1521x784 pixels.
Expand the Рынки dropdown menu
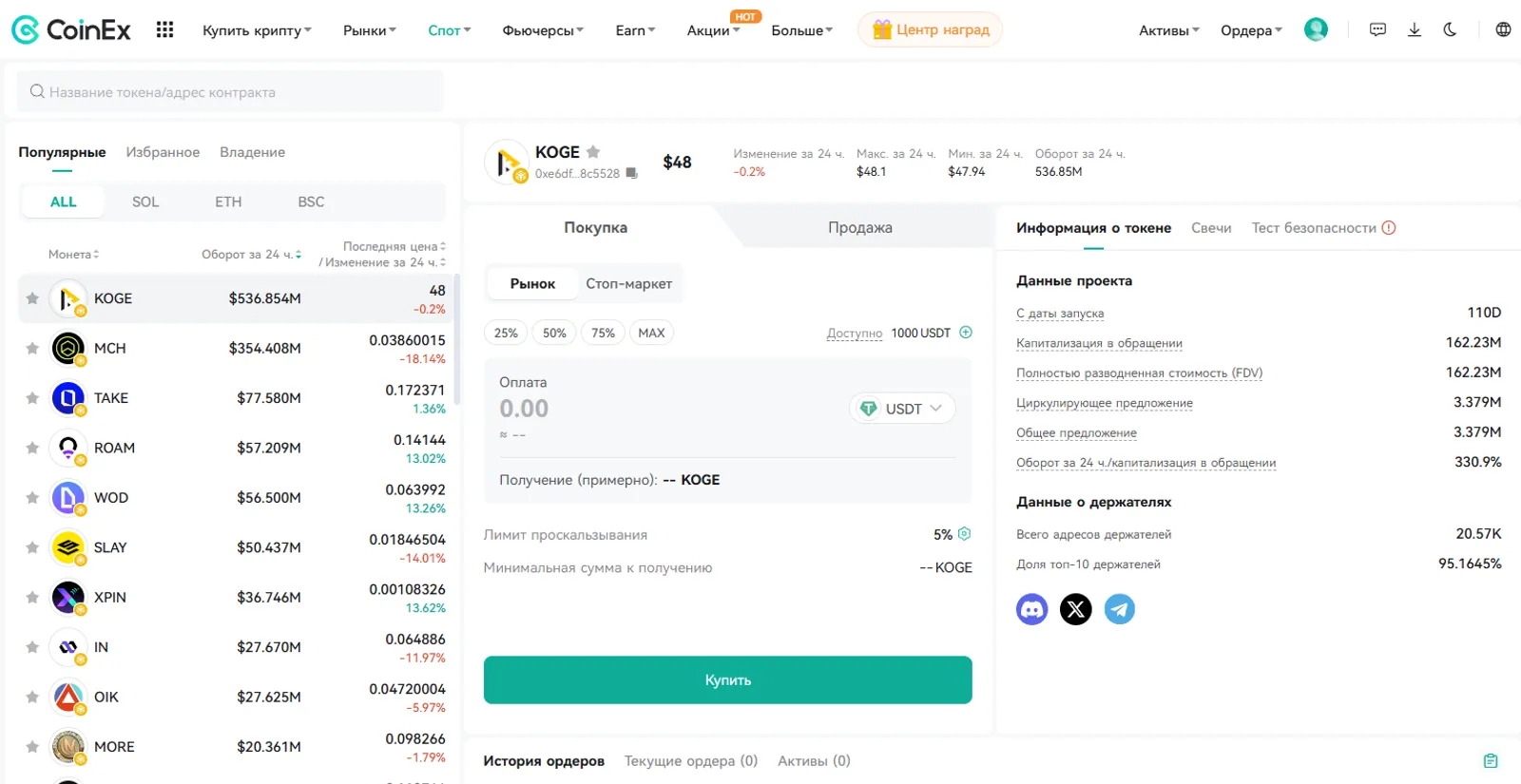click(x=370, y=30)
